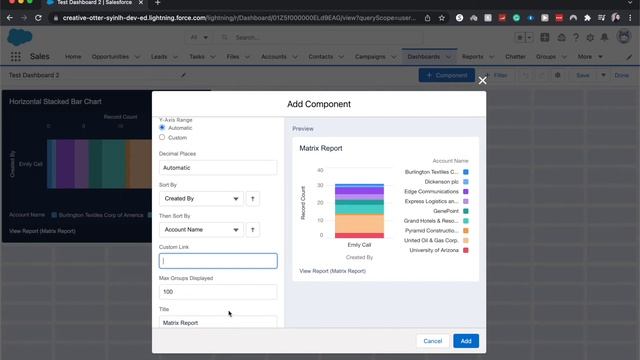This screenshot has height=360, width=640.
Task: Open dashboard properties gear icon
Action: coord(558,75)
